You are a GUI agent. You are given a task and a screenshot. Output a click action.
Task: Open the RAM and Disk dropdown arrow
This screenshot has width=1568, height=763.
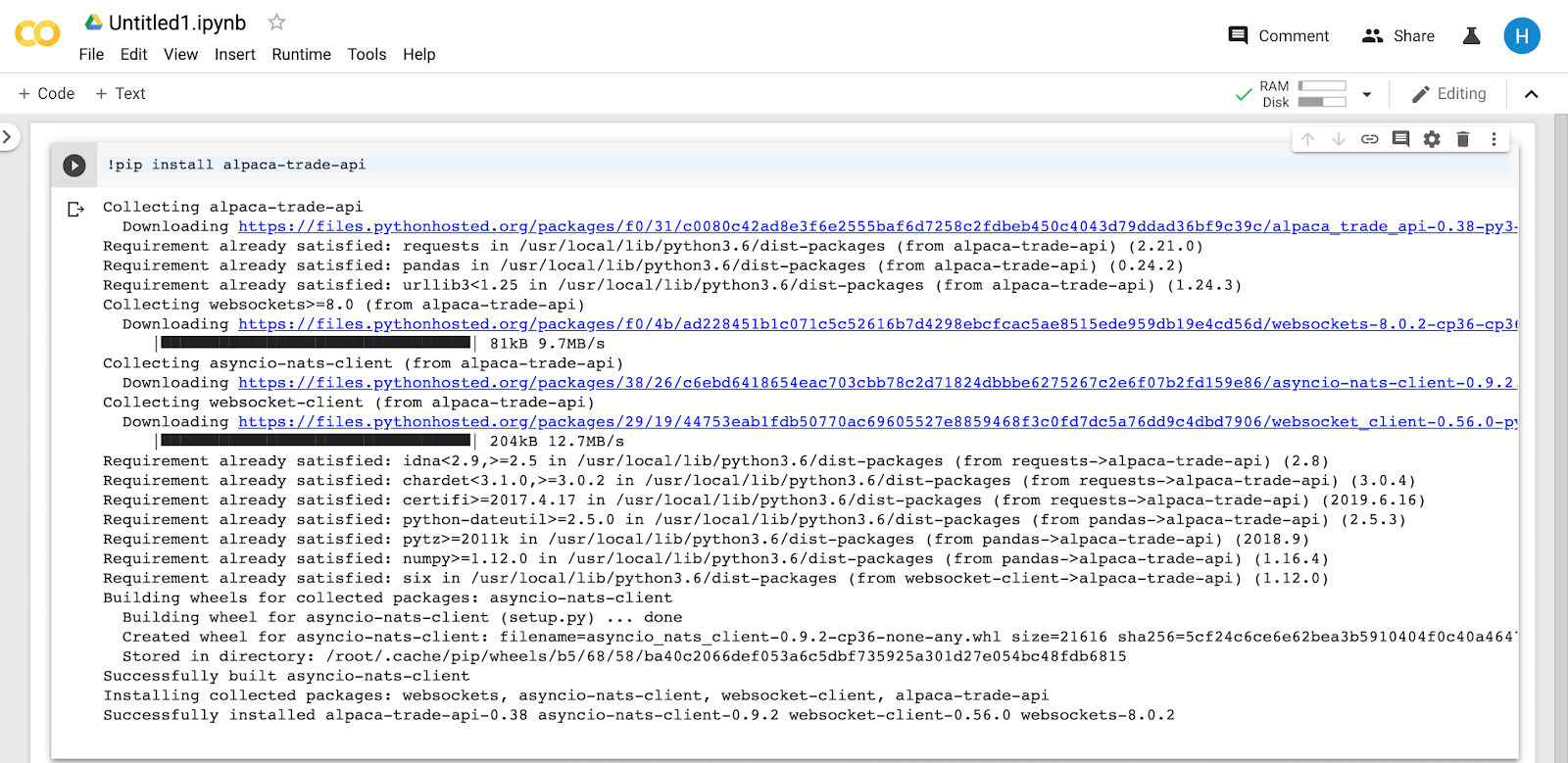(1367, 95)
